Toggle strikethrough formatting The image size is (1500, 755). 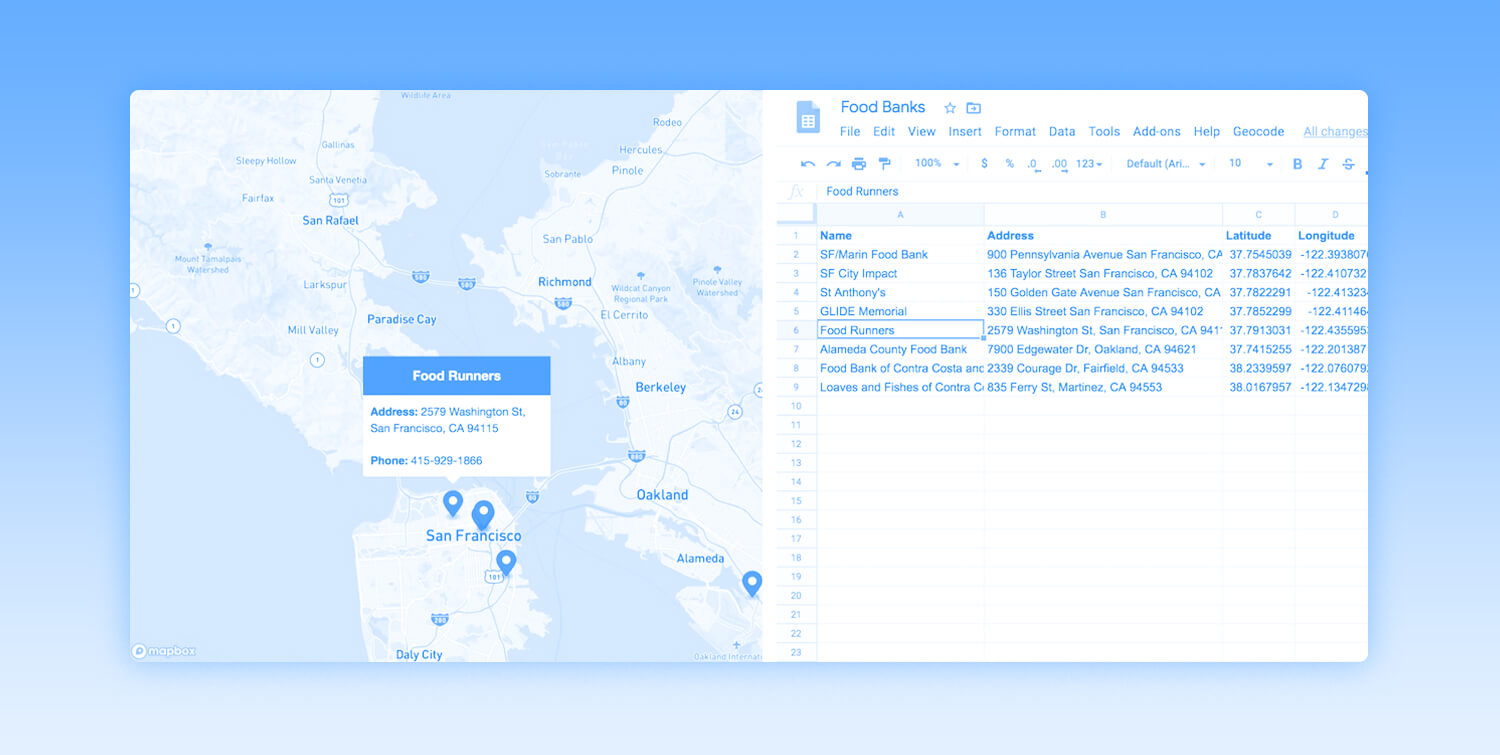tap(1347, 163)
